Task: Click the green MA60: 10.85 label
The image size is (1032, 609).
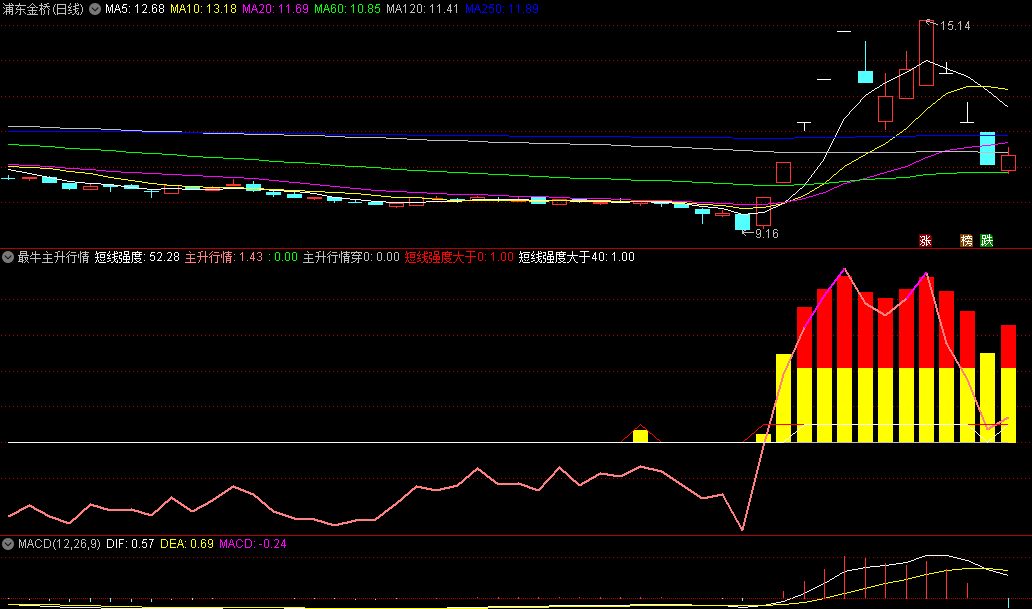Action: pos(348,9)
